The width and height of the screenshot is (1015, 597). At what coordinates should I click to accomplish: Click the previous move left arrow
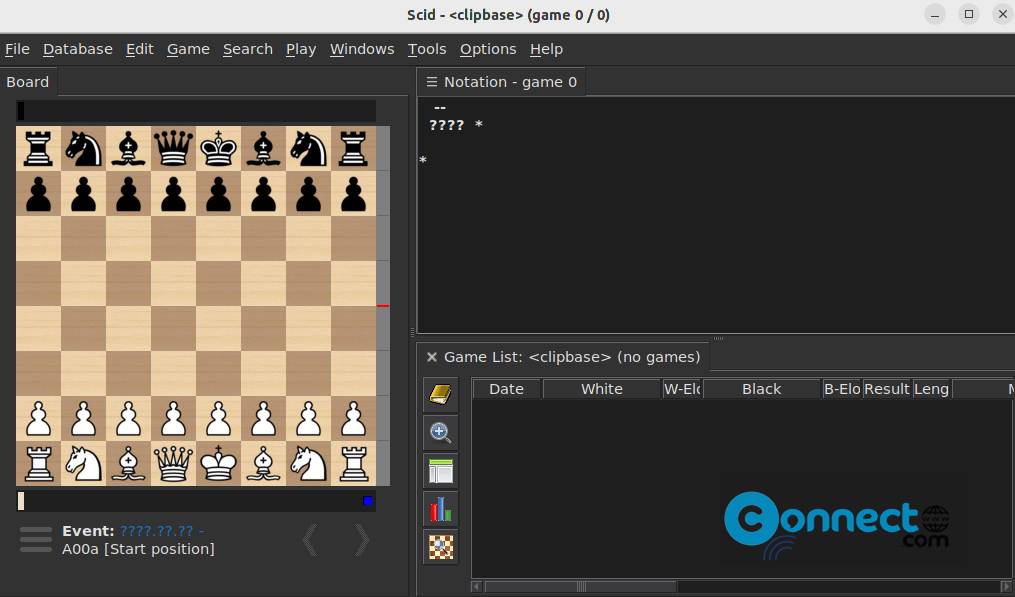pos(310,540)
